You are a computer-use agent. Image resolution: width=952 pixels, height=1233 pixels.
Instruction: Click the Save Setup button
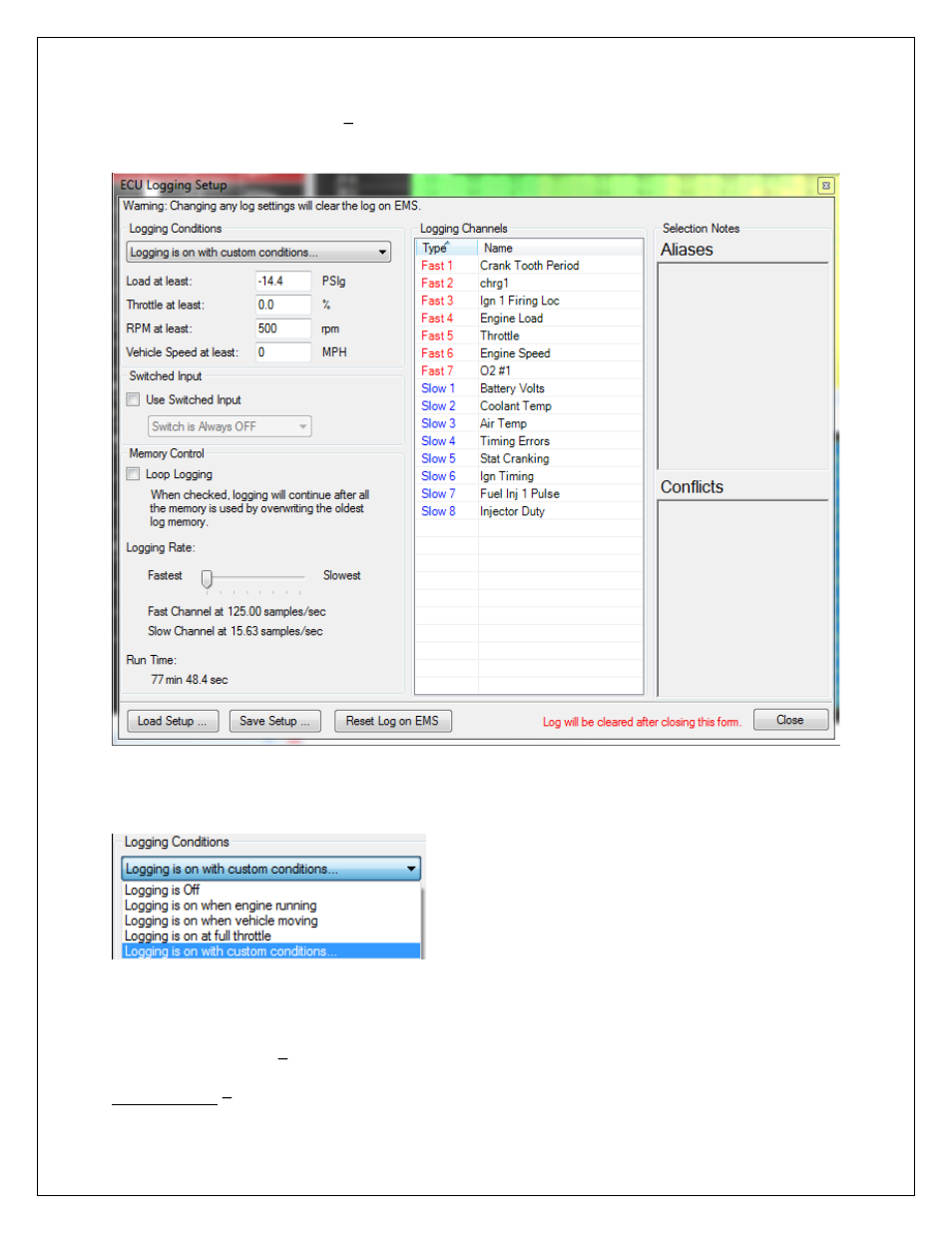[274, 721]
